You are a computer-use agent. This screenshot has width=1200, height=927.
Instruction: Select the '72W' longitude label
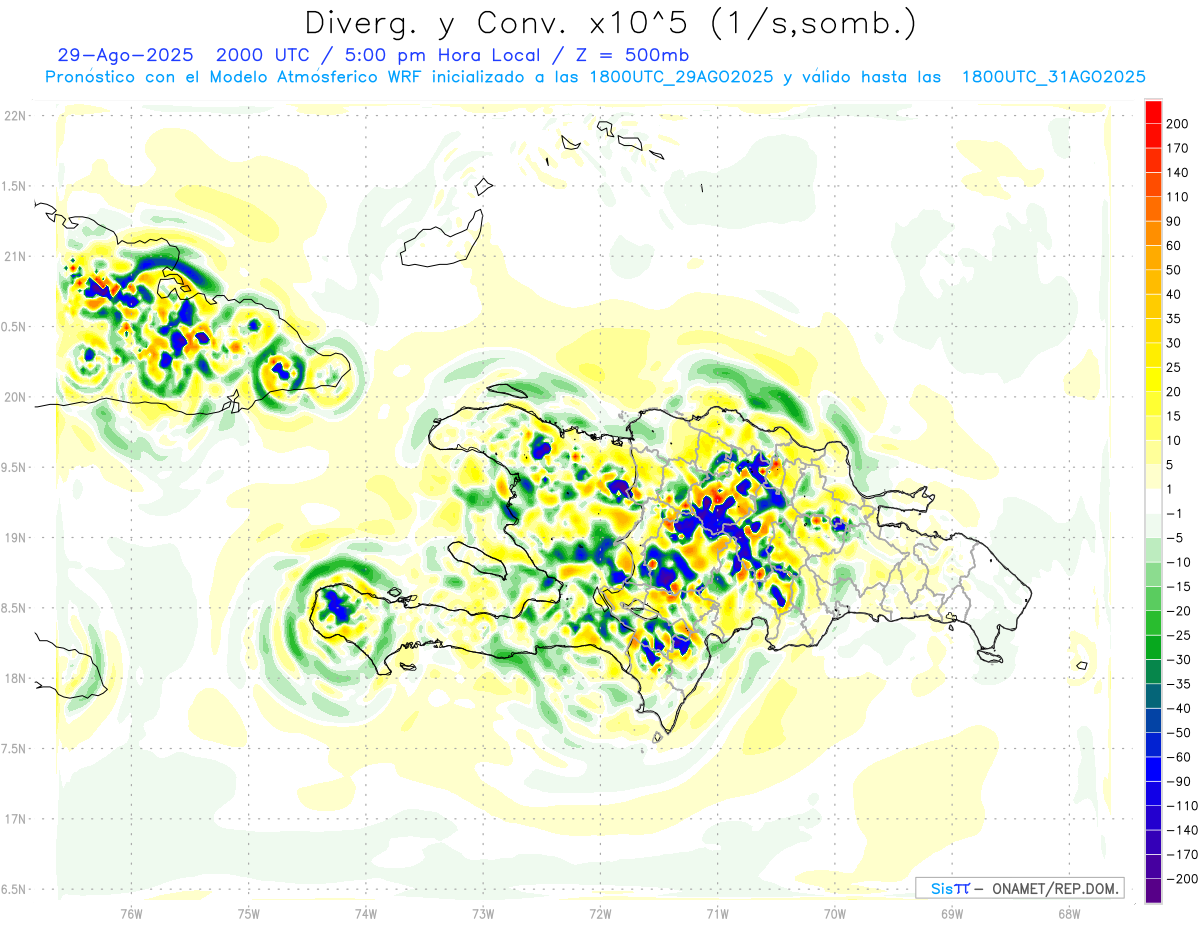click(600, 913)
